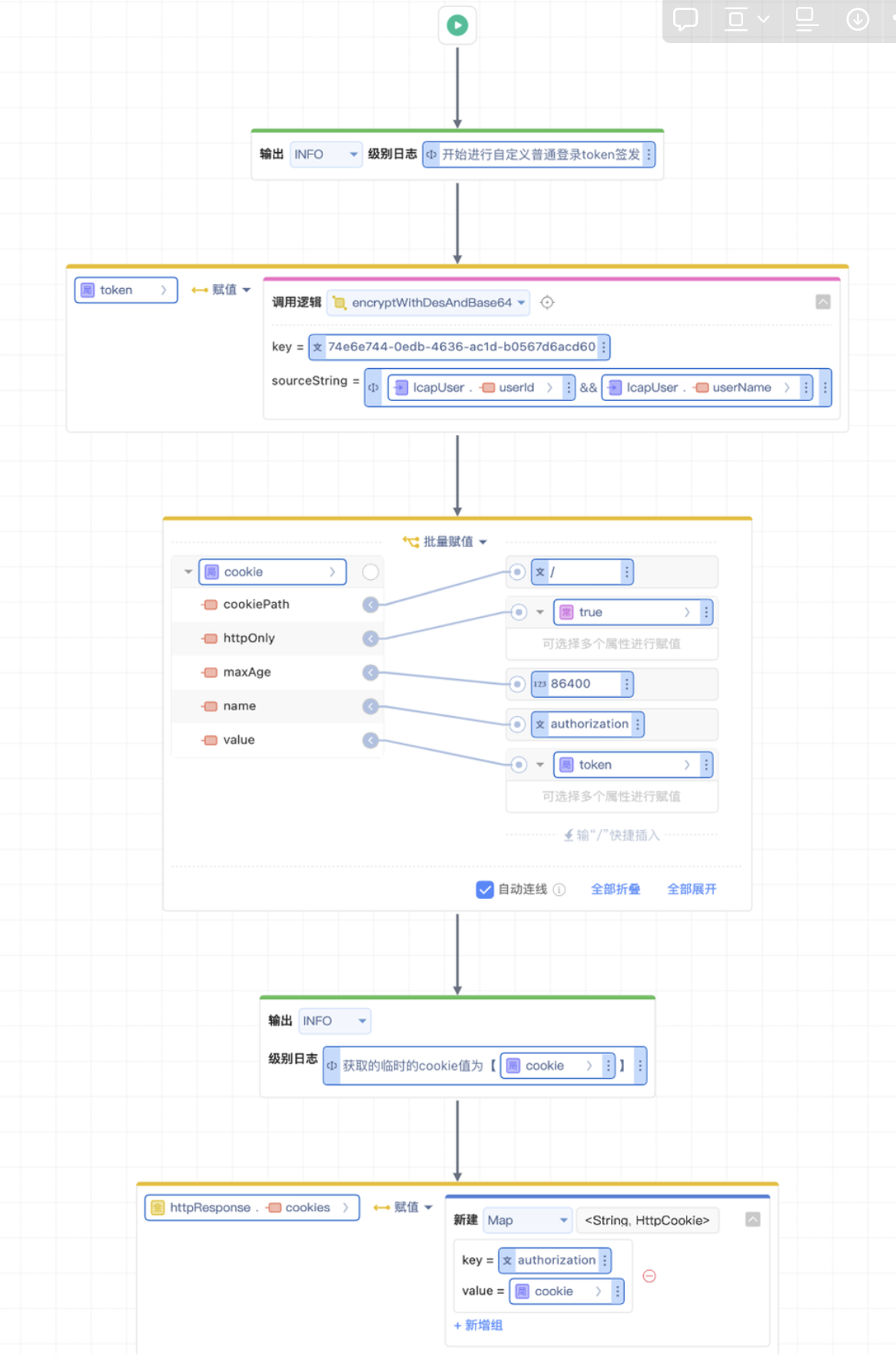The height and width of the screenshot is (1363, 896).
Task: Open more options for slash value field
Action: (627, 572)
